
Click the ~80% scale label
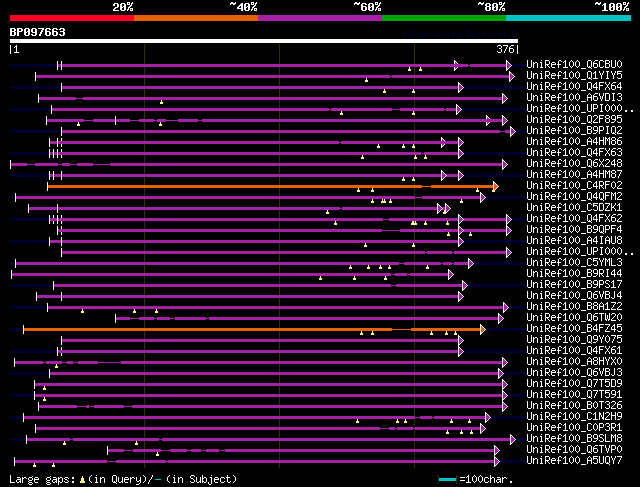491,7
